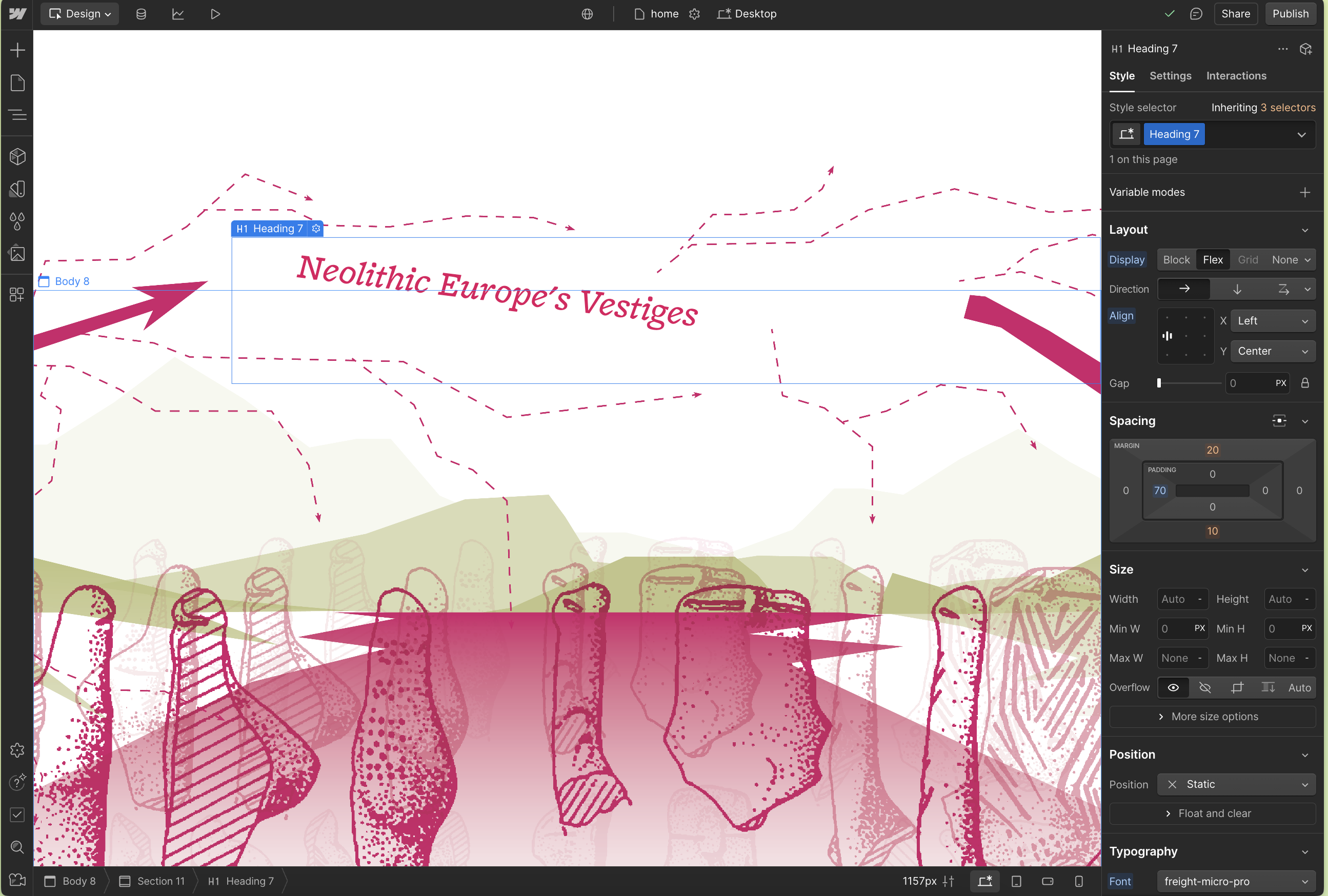Open the Apps grid panel
1328x896 pixels.
pos(17,294)
